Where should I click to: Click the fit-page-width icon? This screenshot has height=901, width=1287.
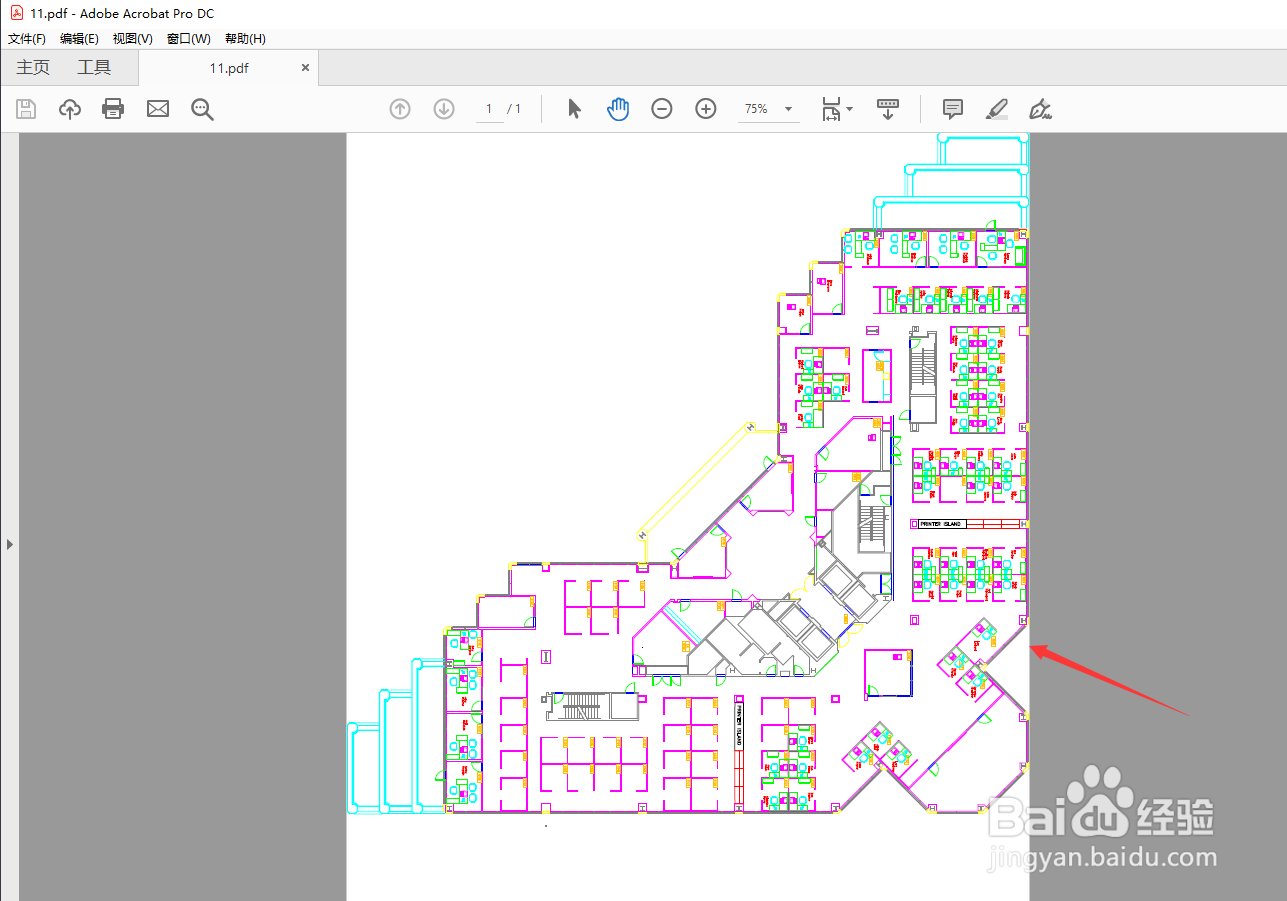coord(831,109)
